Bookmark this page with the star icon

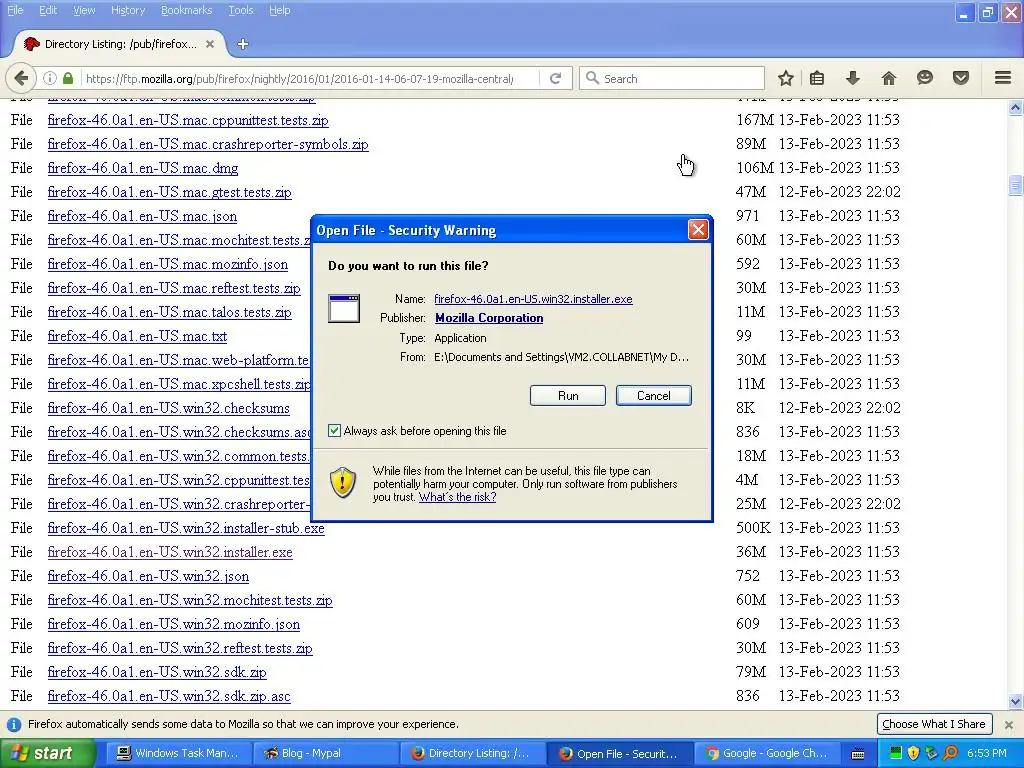point(786,78)
